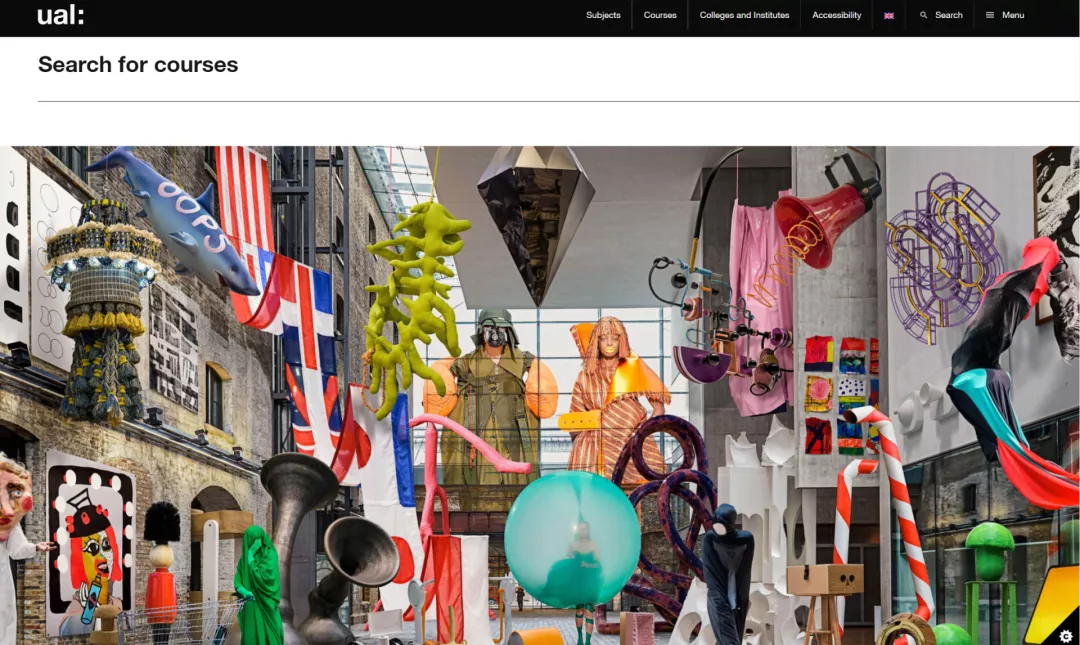Click the colourful collage hero image

point(540,395)
